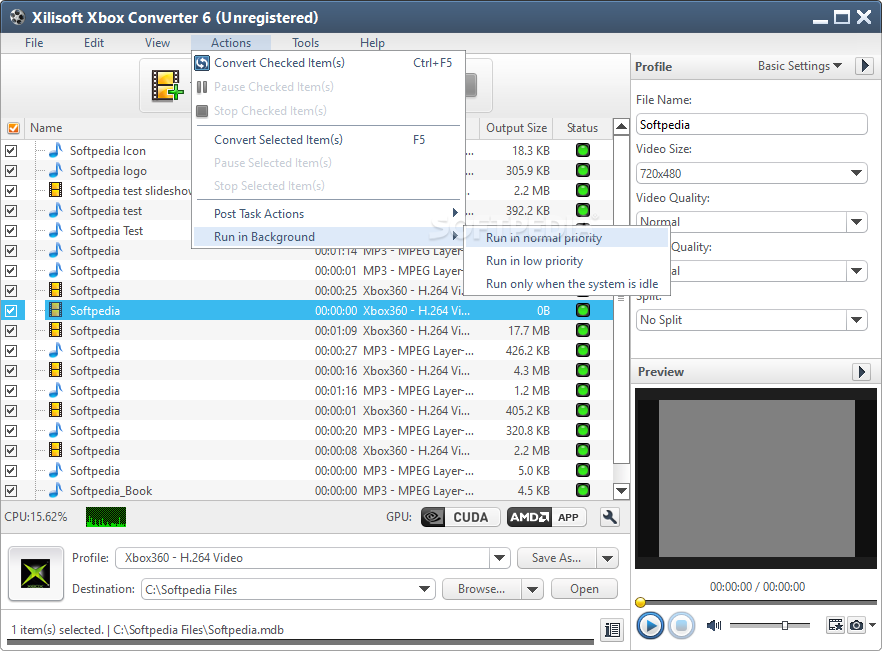Uncheck the Softpedia test slideshow checkbox
The height and width of the screenshot is (651, 882).
(x=11, y=191)
